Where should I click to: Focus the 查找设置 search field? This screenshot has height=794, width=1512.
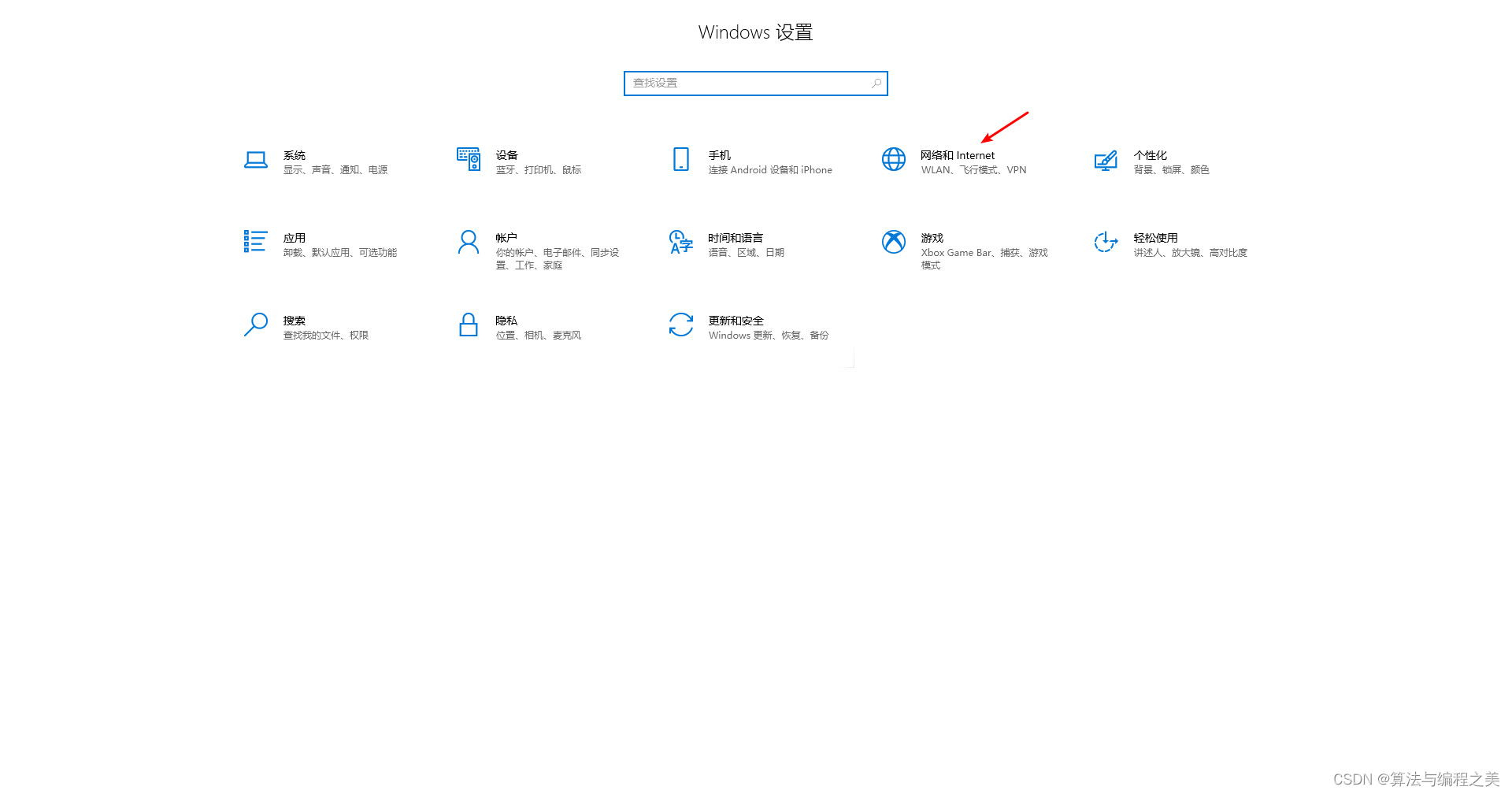pos(756,83)
